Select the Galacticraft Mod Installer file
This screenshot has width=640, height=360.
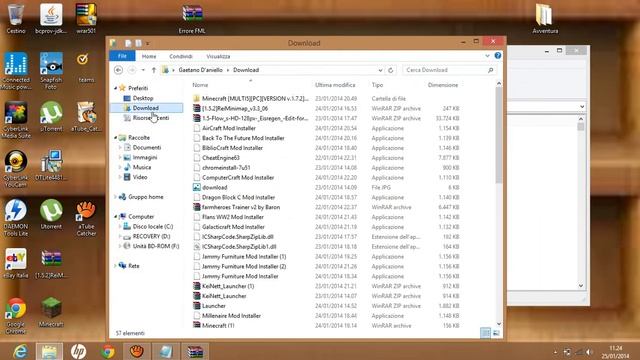(x=233, y=227)
